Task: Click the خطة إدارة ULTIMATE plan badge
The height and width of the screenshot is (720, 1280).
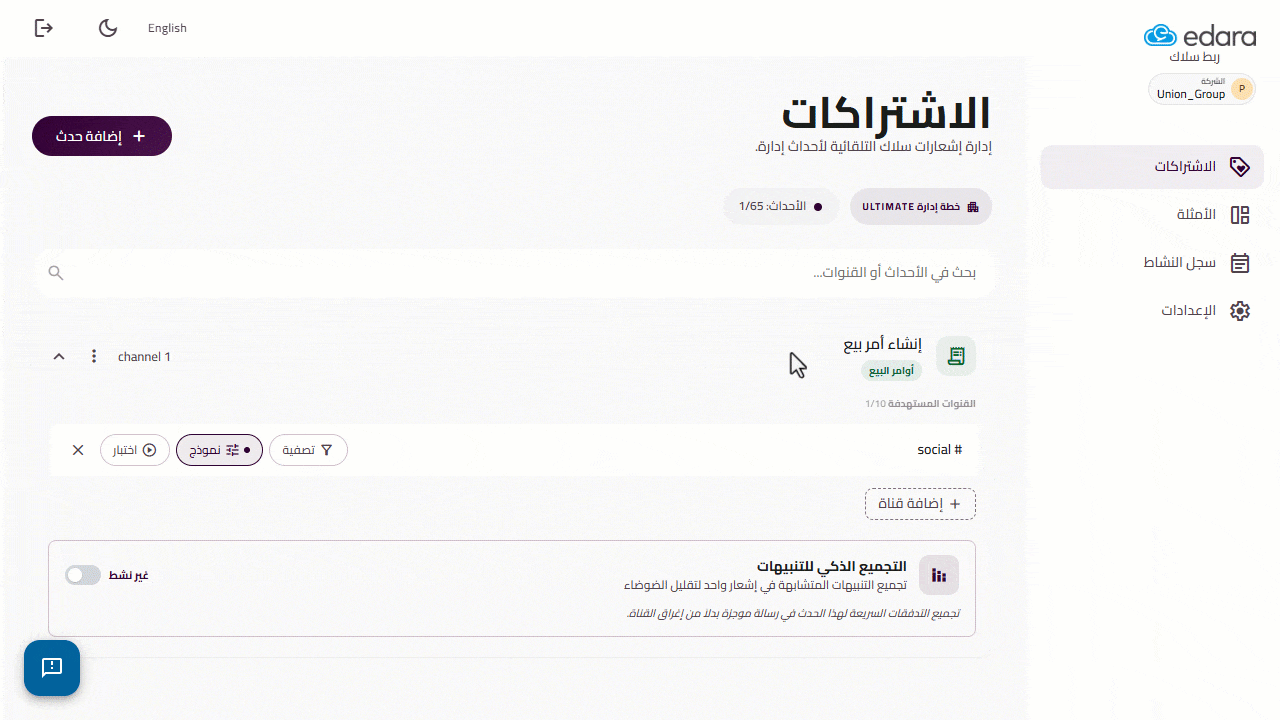Action: (921, 206)
